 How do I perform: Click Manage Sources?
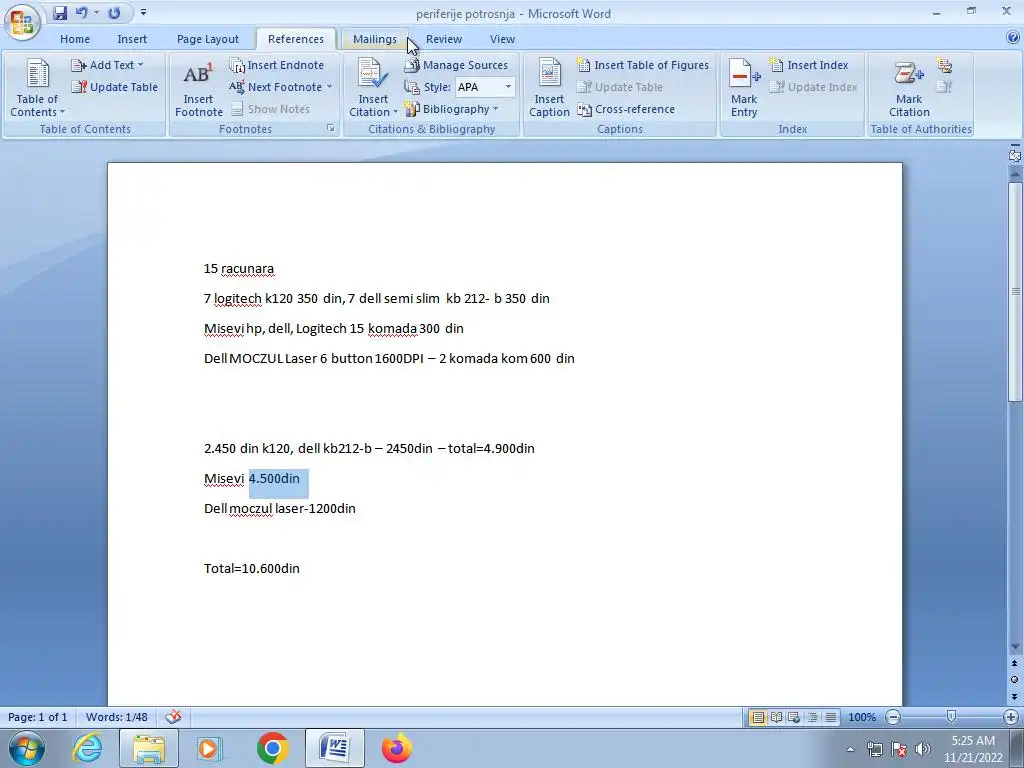(x=456, y=65)
